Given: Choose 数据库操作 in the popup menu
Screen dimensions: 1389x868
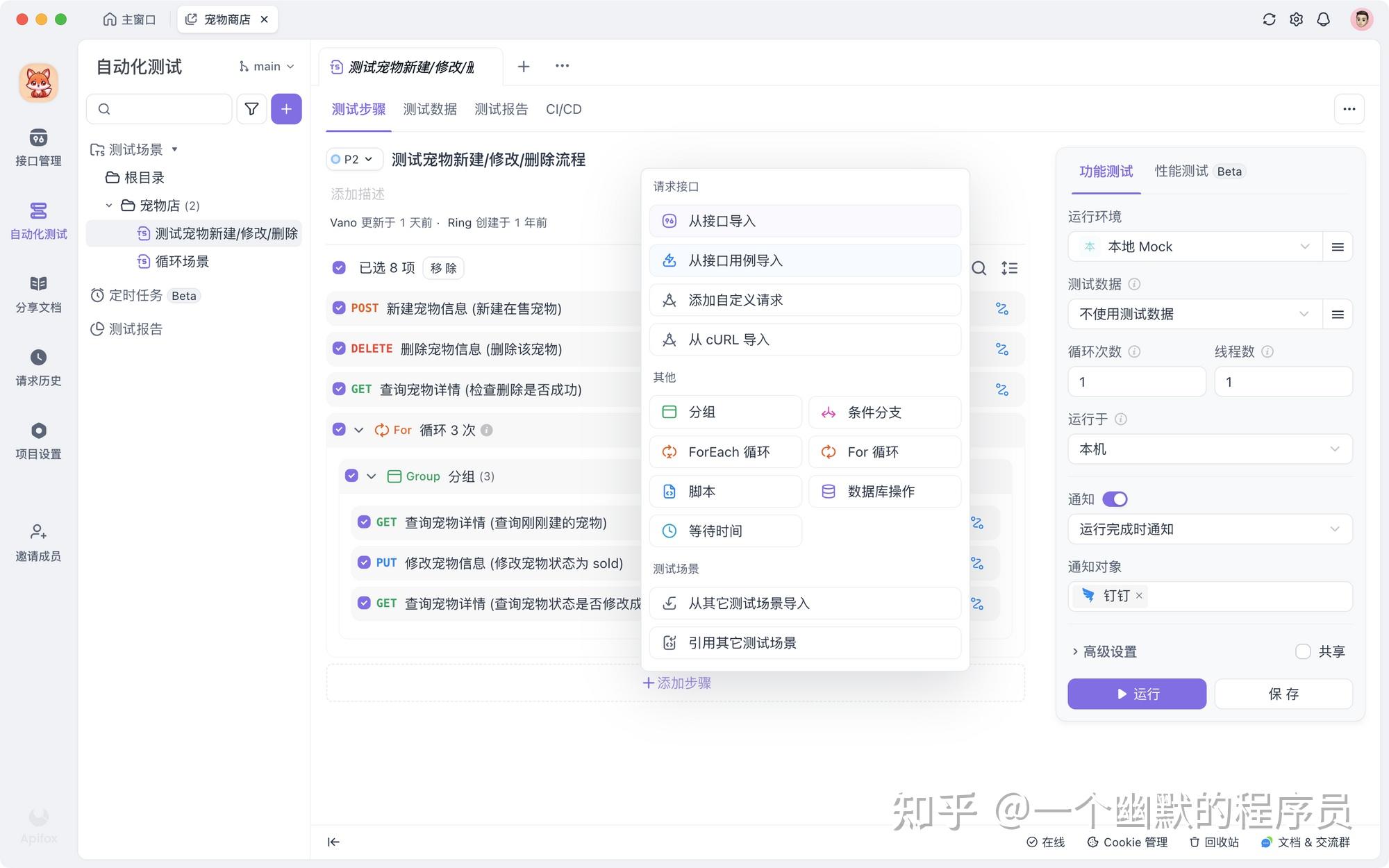Looking at the screenshot, I should pyautogui.click(x=885, y=492).
